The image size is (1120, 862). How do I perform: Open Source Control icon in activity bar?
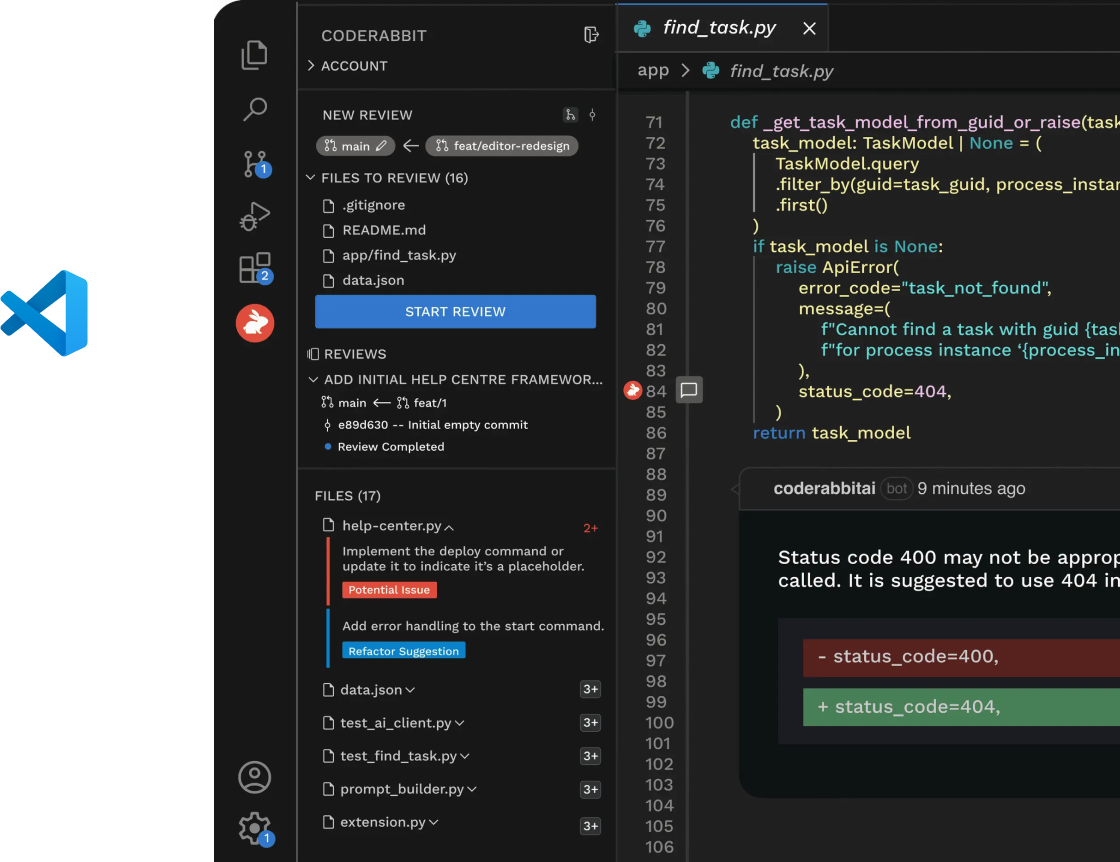pyautogui.click(x=256, y=164)
